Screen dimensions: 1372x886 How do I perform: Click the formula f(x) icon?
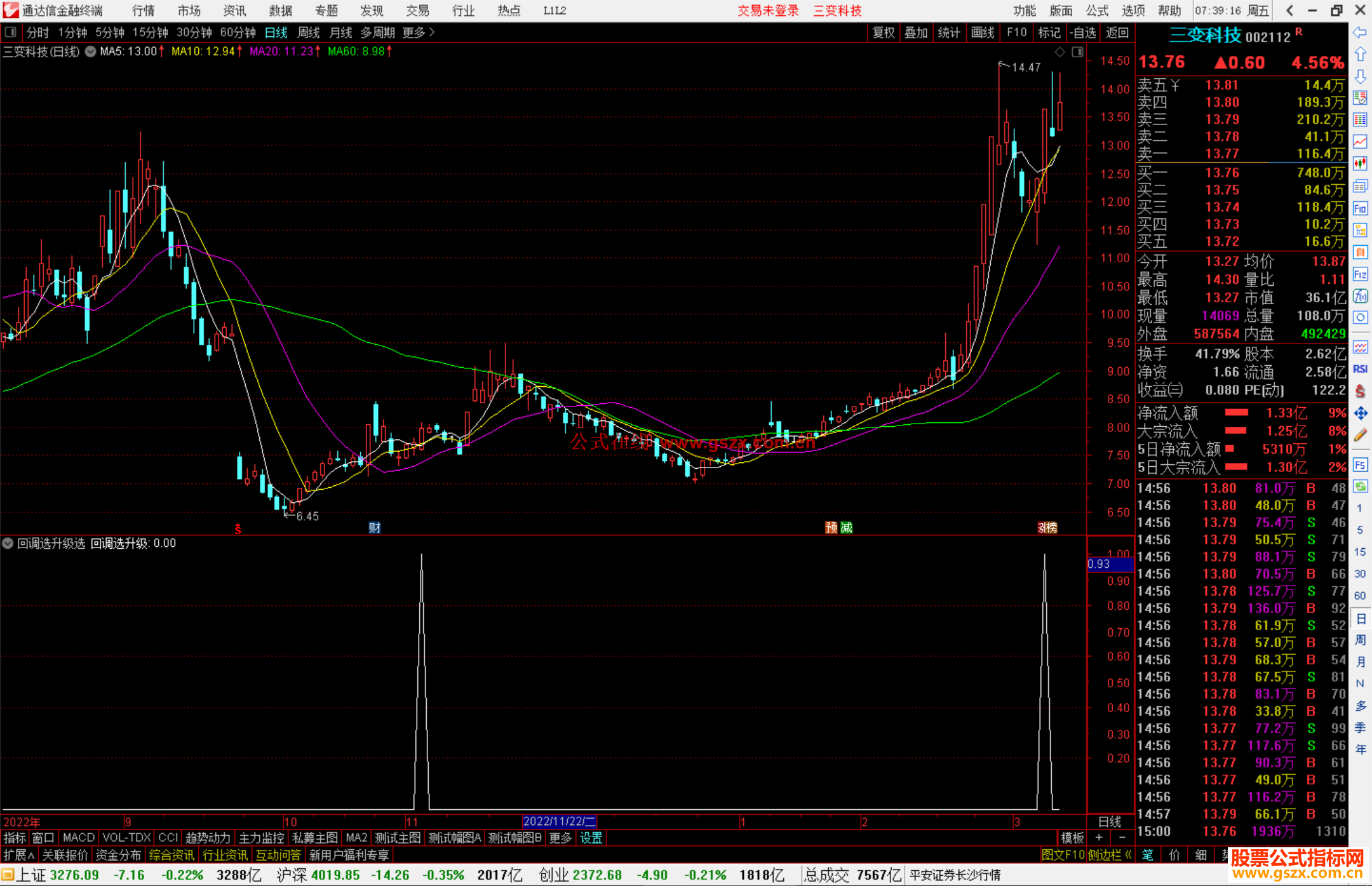click(x=1360, y=296)
